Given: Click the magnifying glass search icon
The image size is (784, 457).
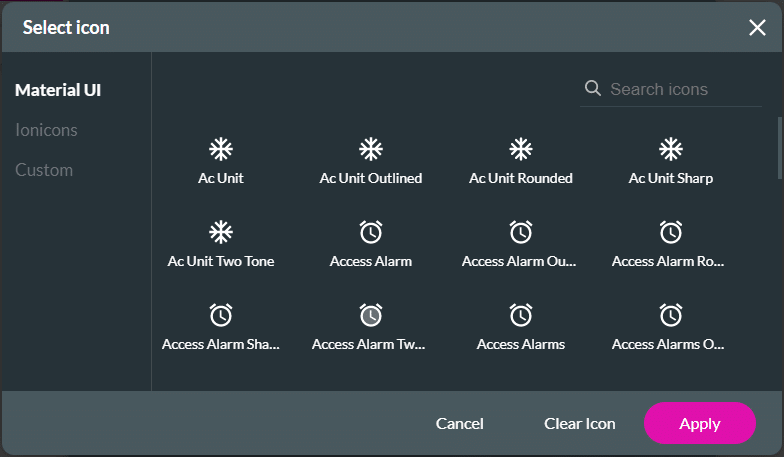Looking at the screenshot, I should point(592,88).
